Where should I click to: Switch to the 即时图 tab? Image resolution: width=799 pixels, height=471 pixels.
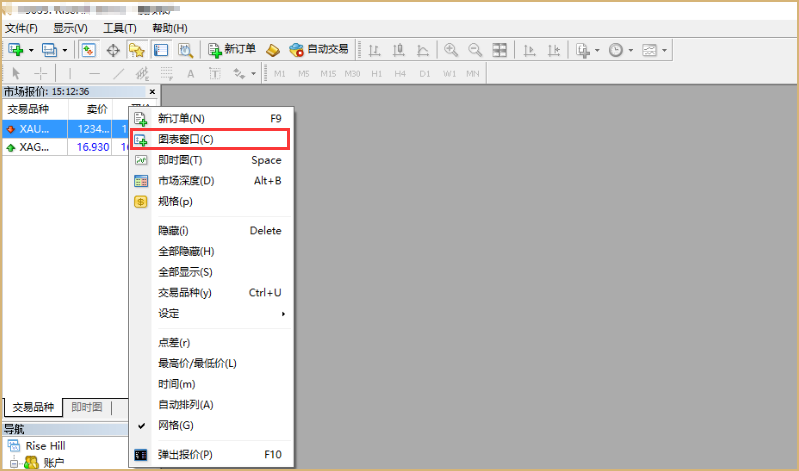[x=87, y=407]
